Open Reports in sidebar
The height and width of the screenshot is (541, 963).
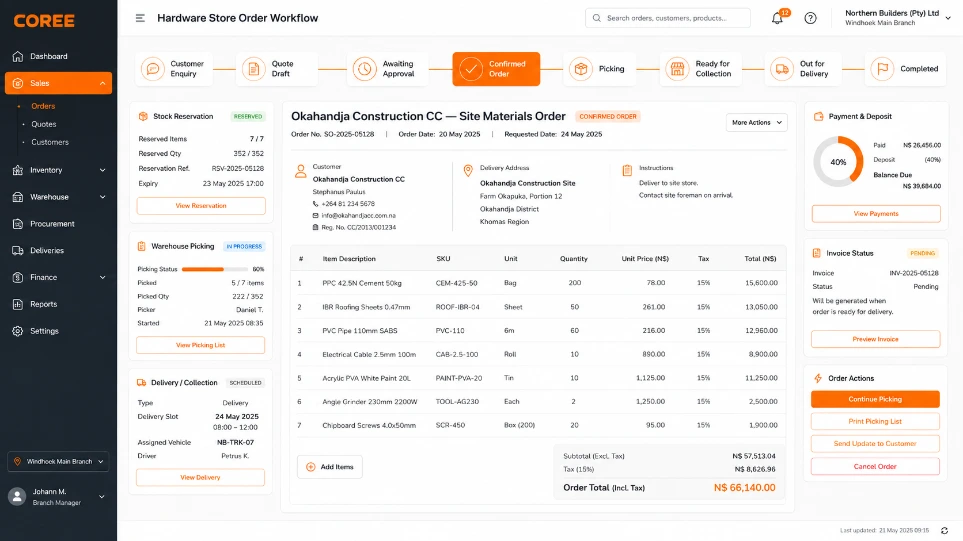click(x=58, y=305)
